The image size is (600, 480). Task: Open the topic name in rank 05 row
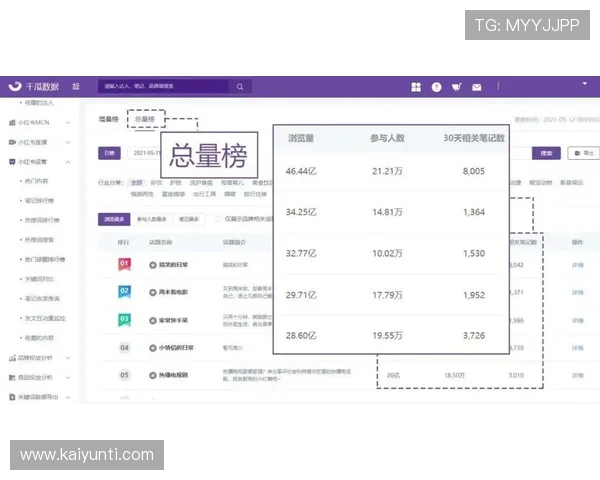pos(173,375)
